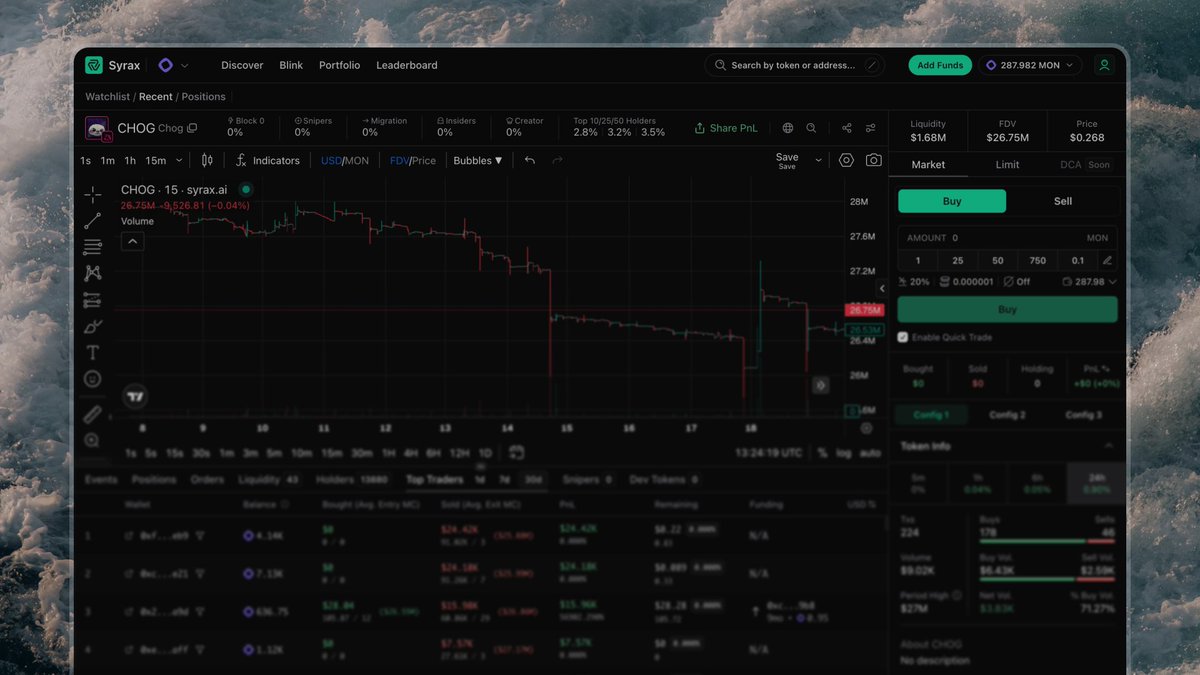Screen dimensions: 1200x675
Task: Toggle Enable Quick Trade
Action: 902,337
